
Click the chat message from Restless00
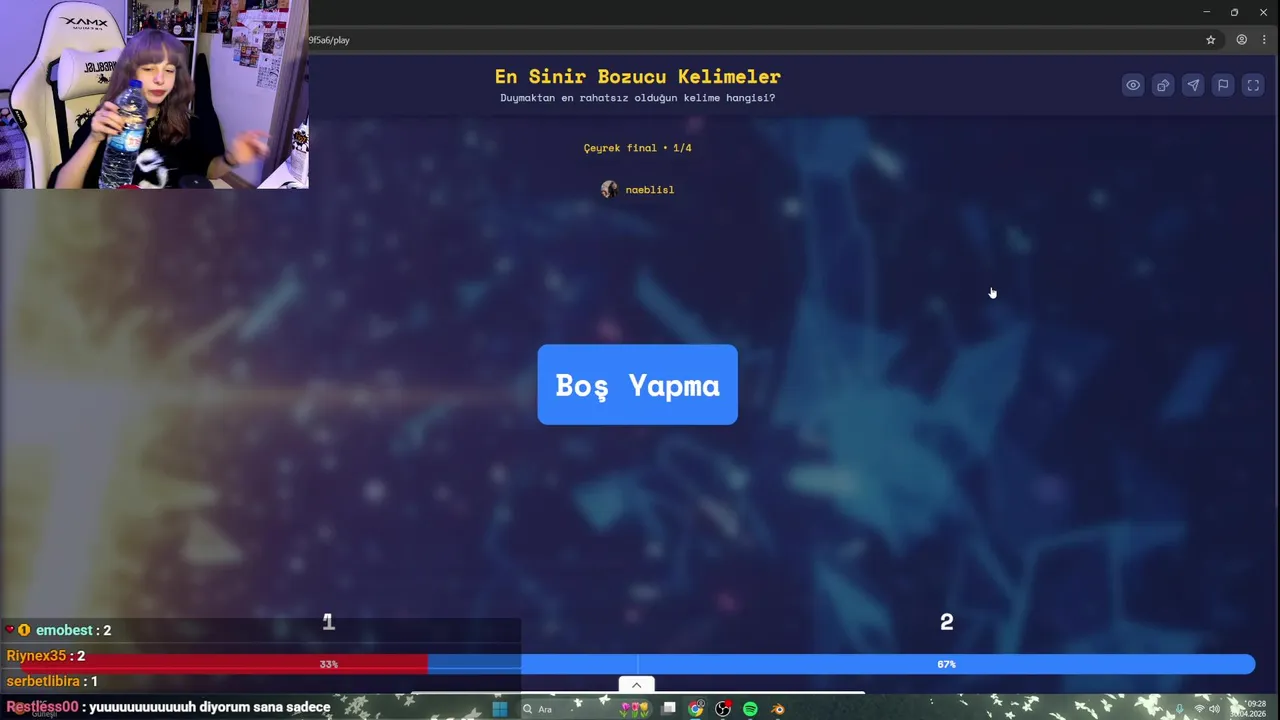coord(168,707)
